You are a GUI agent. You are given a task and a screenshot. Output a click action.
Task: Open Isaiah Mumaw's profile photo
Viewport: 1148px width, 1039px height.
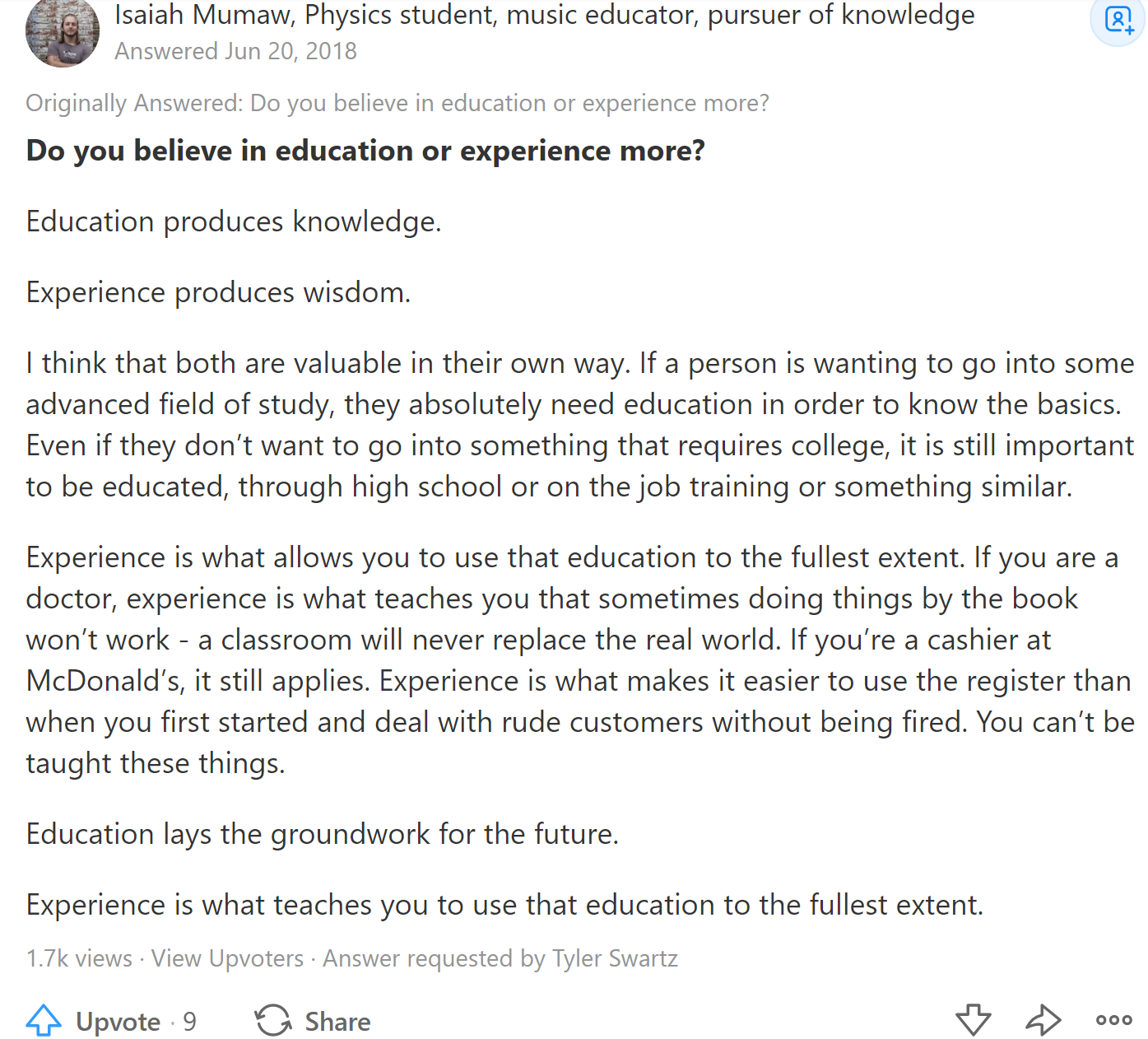click(x=63, y=31)
